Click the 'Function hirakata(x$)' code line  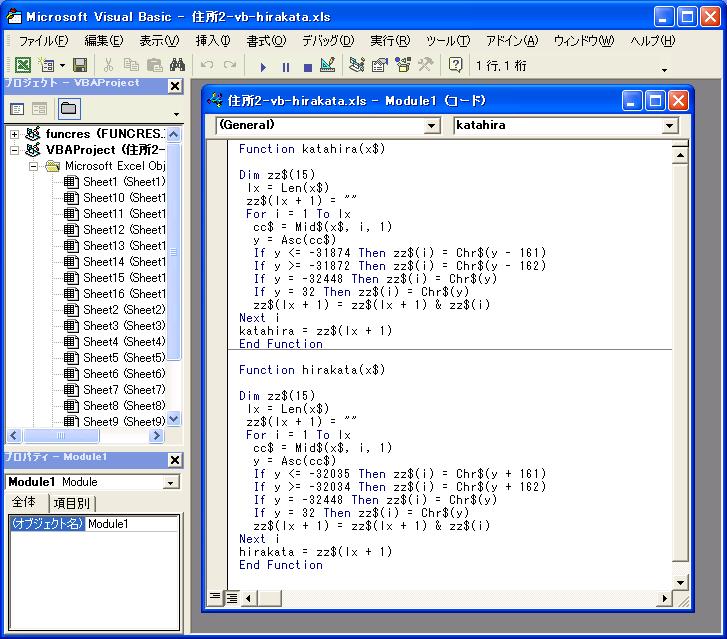[312, 370]
